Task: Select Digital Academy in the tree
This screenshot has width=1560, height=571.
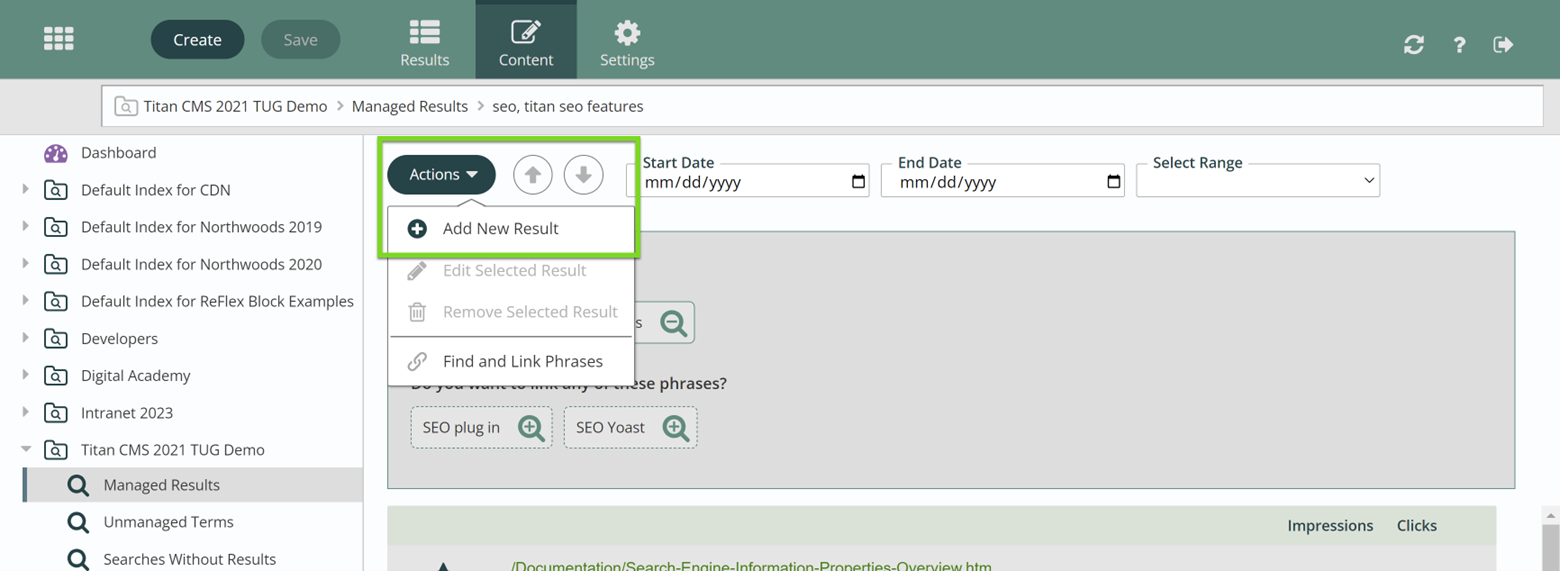Action: pyautogui.click(x=135, y=375)
